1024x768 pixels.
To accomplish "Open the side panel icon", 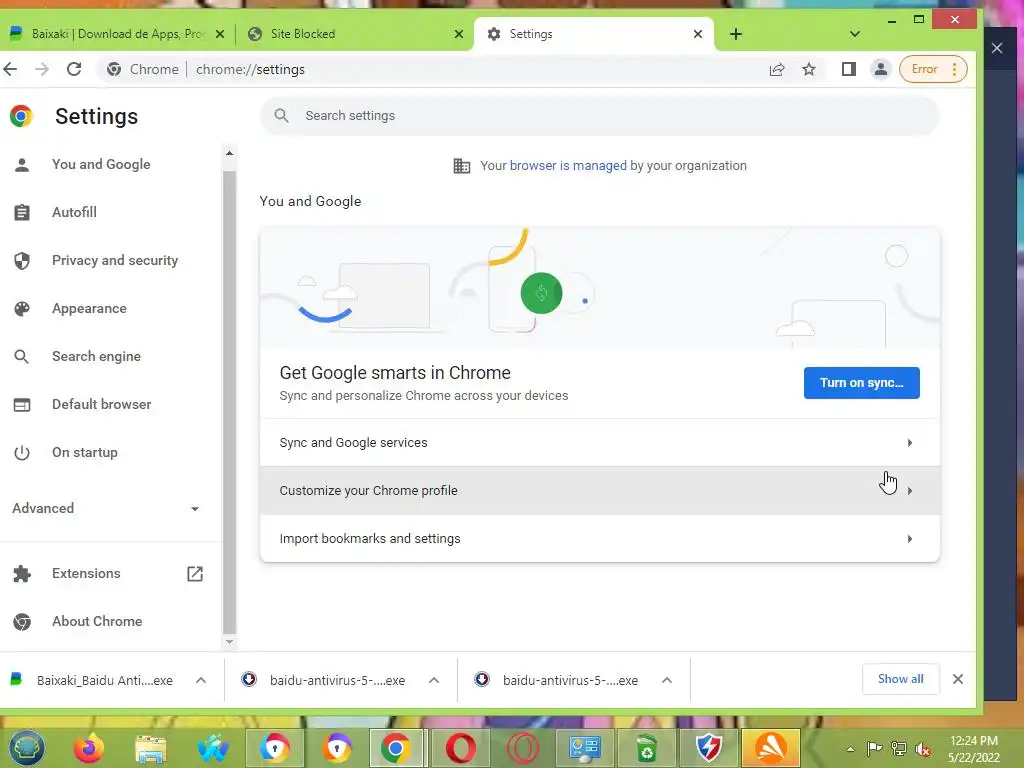I will [x=848, y=69].
